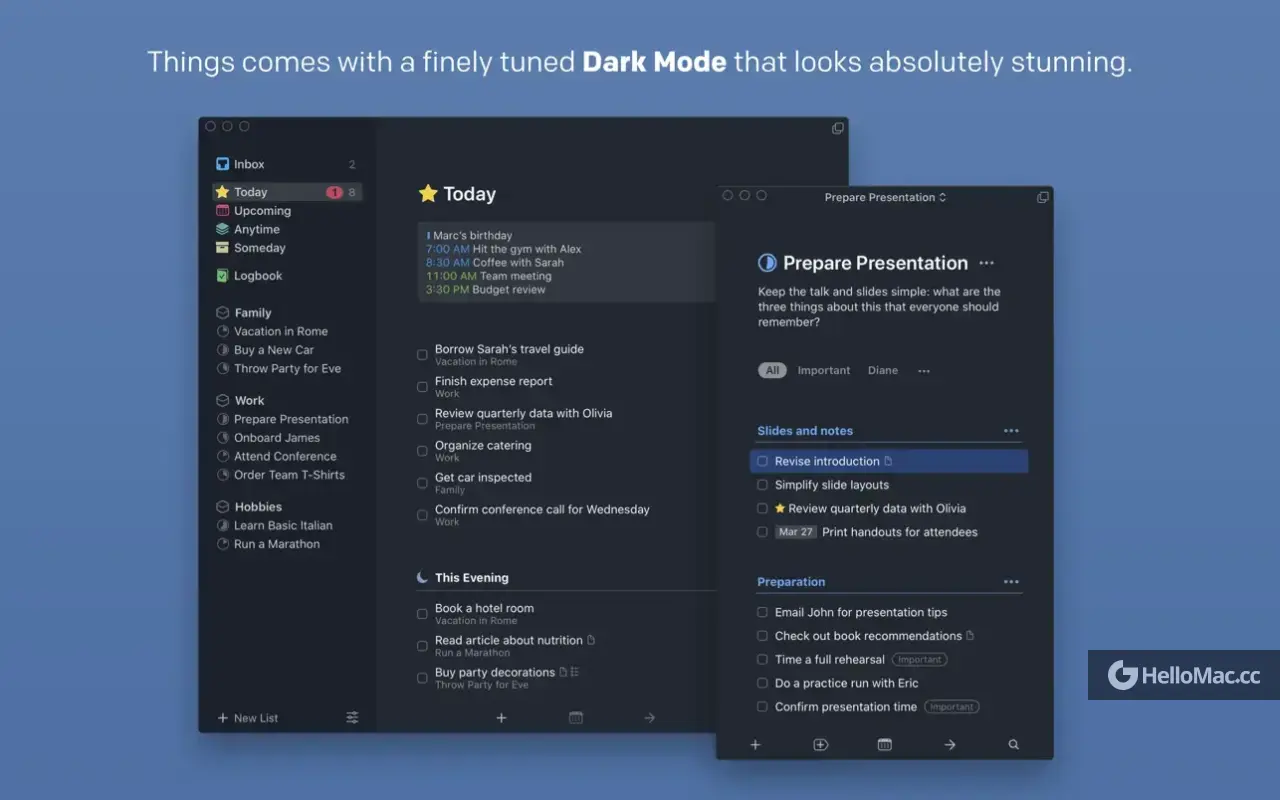This screenshot has width=1280, height=800.
Task: Complete Time a full rehearsal checkbox
Action: coord(763,660)
